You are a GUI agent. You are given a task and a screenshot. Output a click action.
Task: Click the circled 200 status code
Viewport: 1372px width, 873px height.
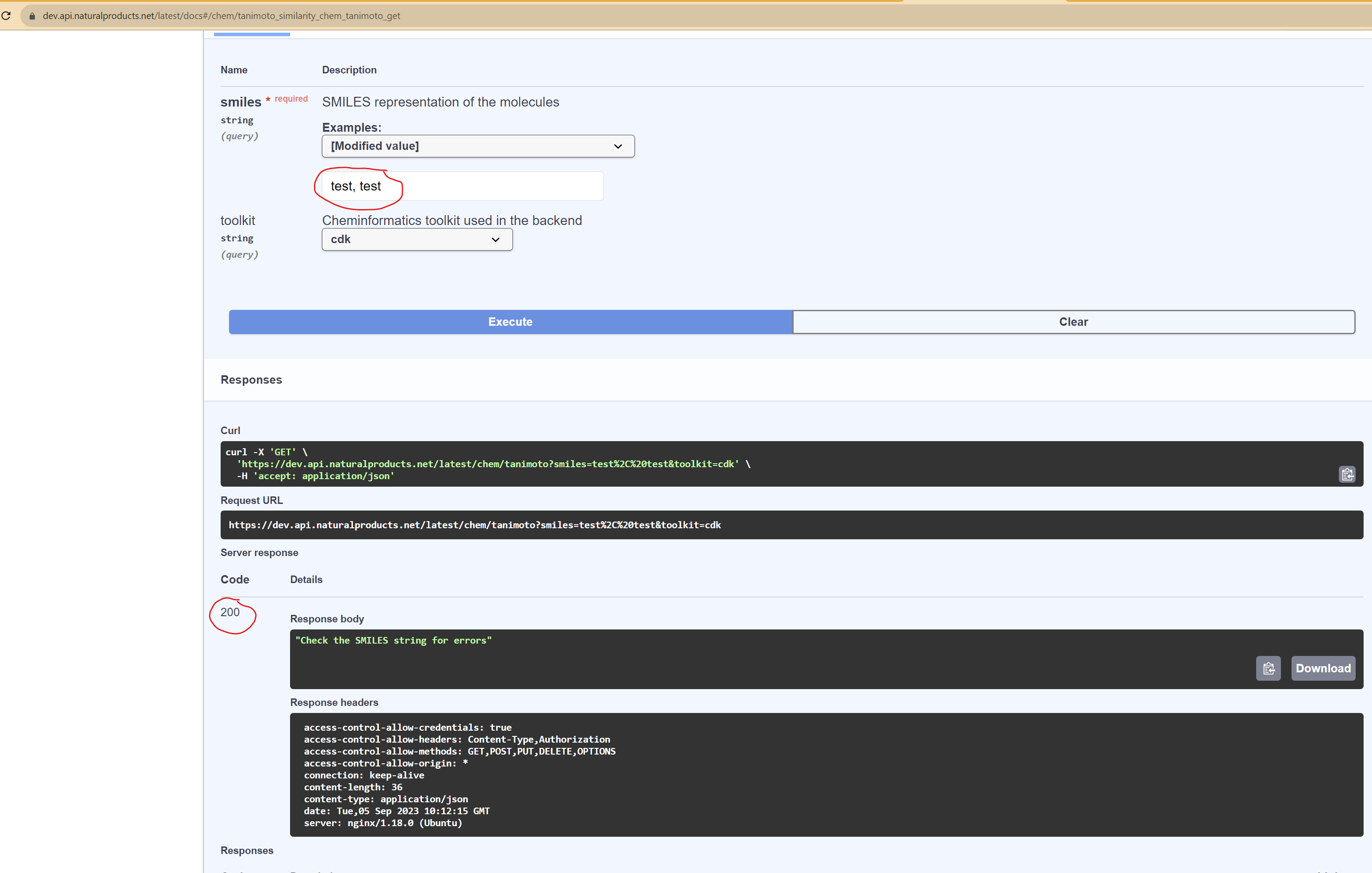point(231,612)
